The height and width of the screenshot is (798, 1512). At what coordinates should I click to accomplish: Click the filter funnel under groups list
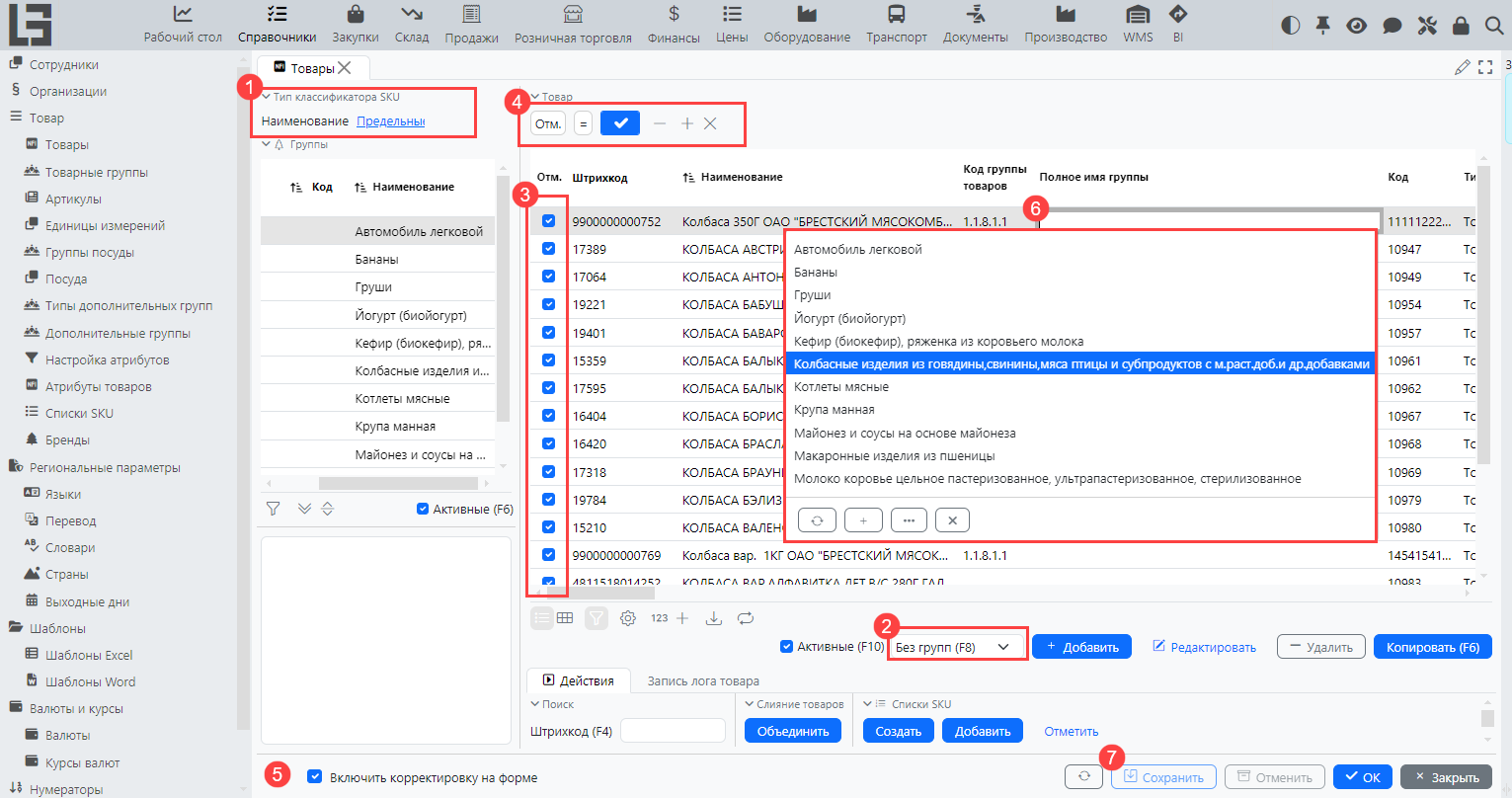tap(274, 509)
